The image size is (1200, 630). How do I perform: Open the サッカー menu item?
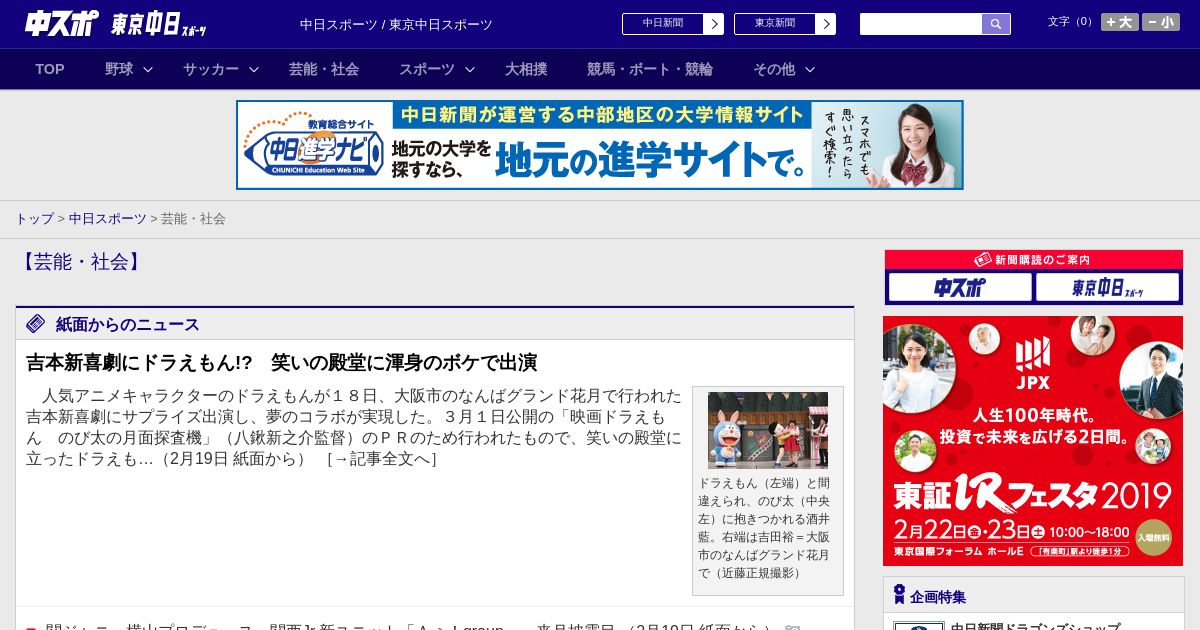(x=211, y=69)
